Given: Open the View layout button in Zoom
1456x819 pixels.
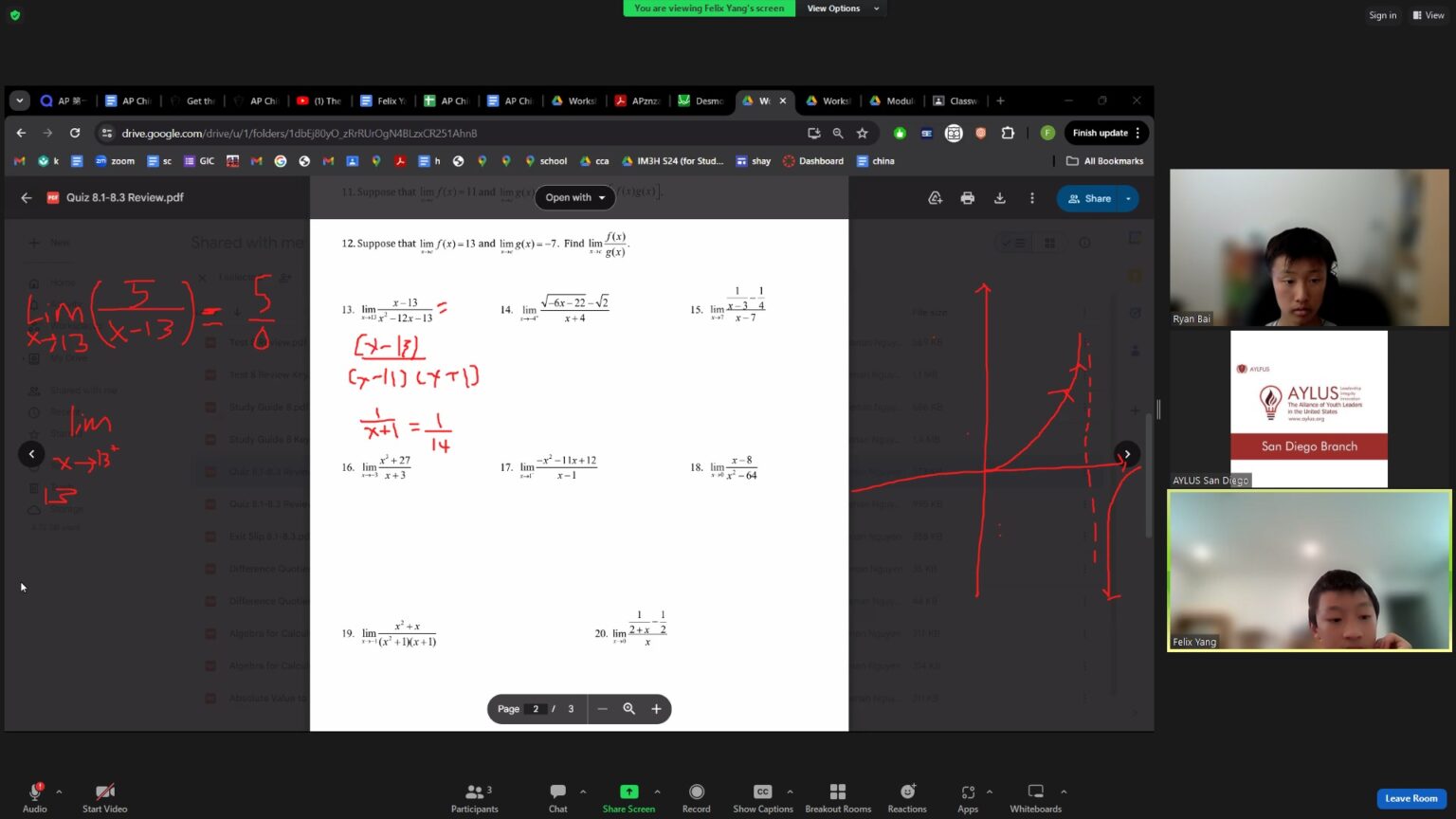Looking at the screenshot, I should click(1429, 15).
